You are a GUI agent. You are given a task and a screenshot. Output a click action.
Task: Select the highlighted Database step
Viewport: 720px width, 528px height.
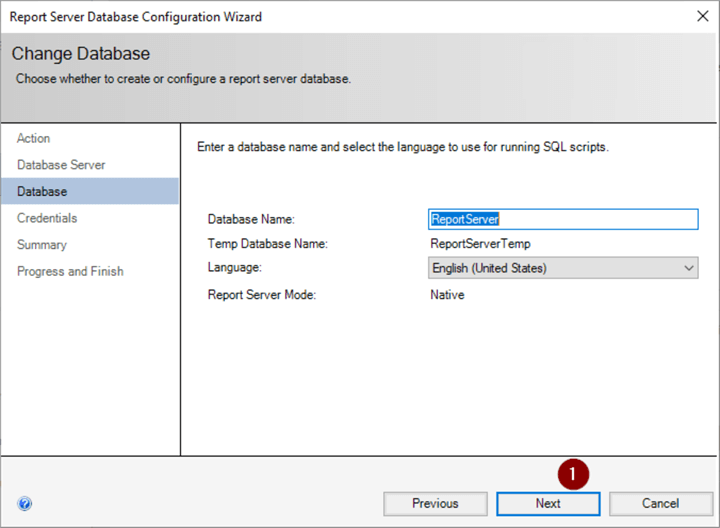tap(42, 191)
